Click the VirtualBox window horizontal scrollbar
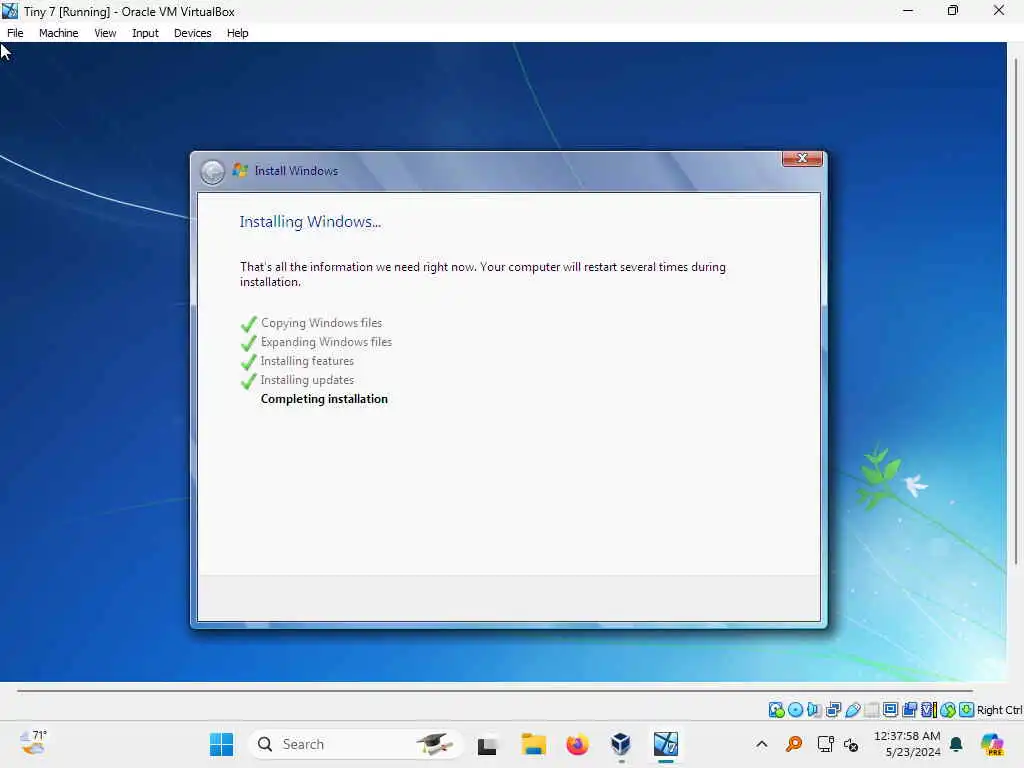Image resolution: width=1024 pixels, height=768 pixels. (x=494, y=690)
